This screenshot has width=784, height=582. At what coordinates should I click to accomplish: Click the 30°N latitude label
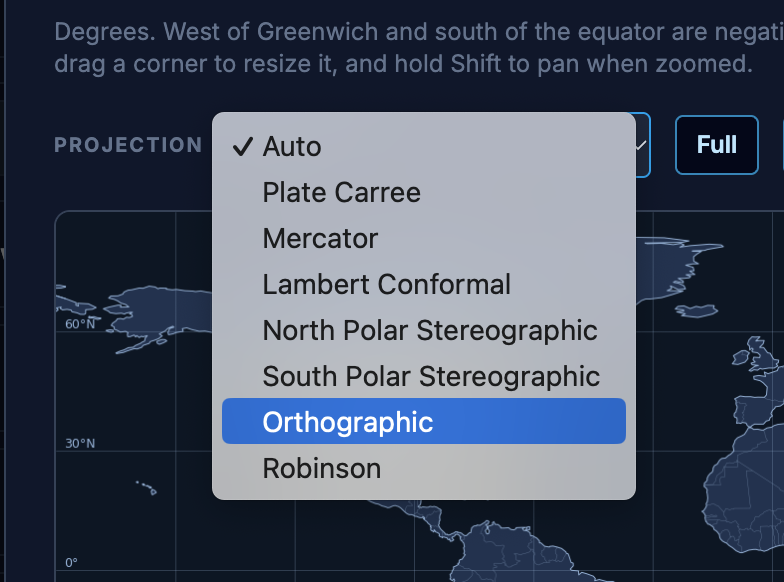[80, 444]
